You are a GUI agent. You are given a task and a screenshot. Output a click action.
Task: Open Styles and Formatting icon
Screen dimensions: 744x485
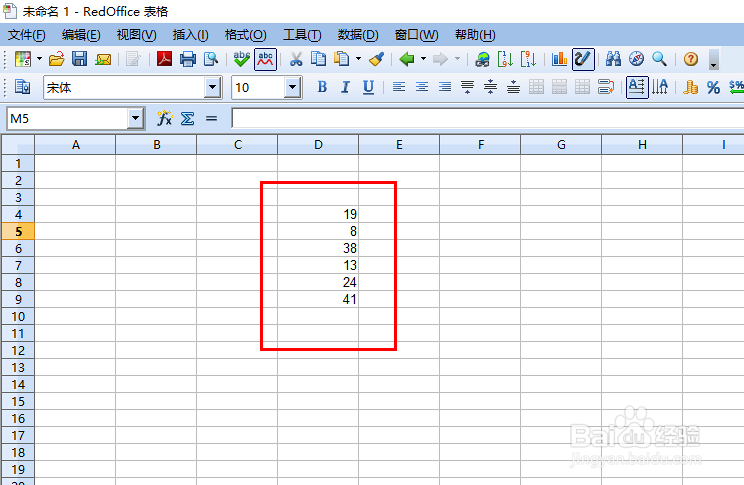pos(22,87)
